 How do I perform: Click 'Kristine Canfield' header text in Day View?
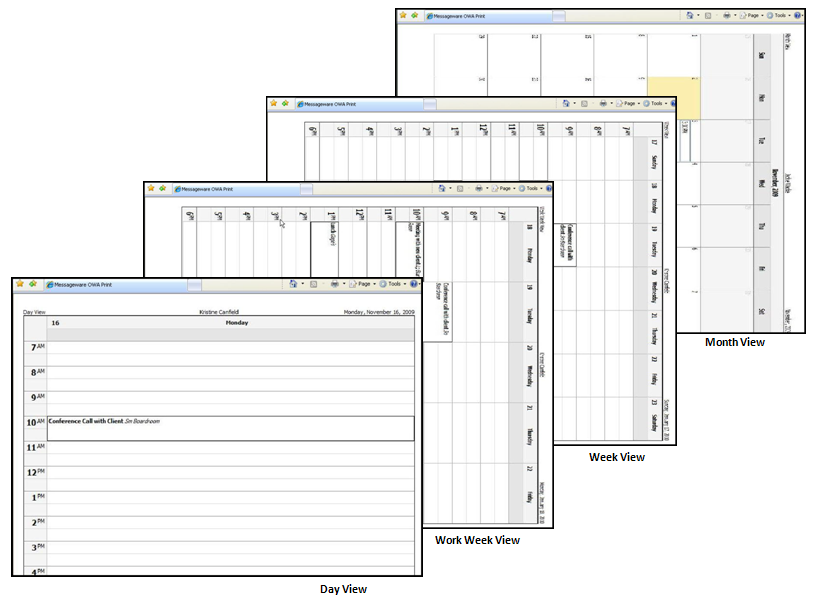point(219,312)
